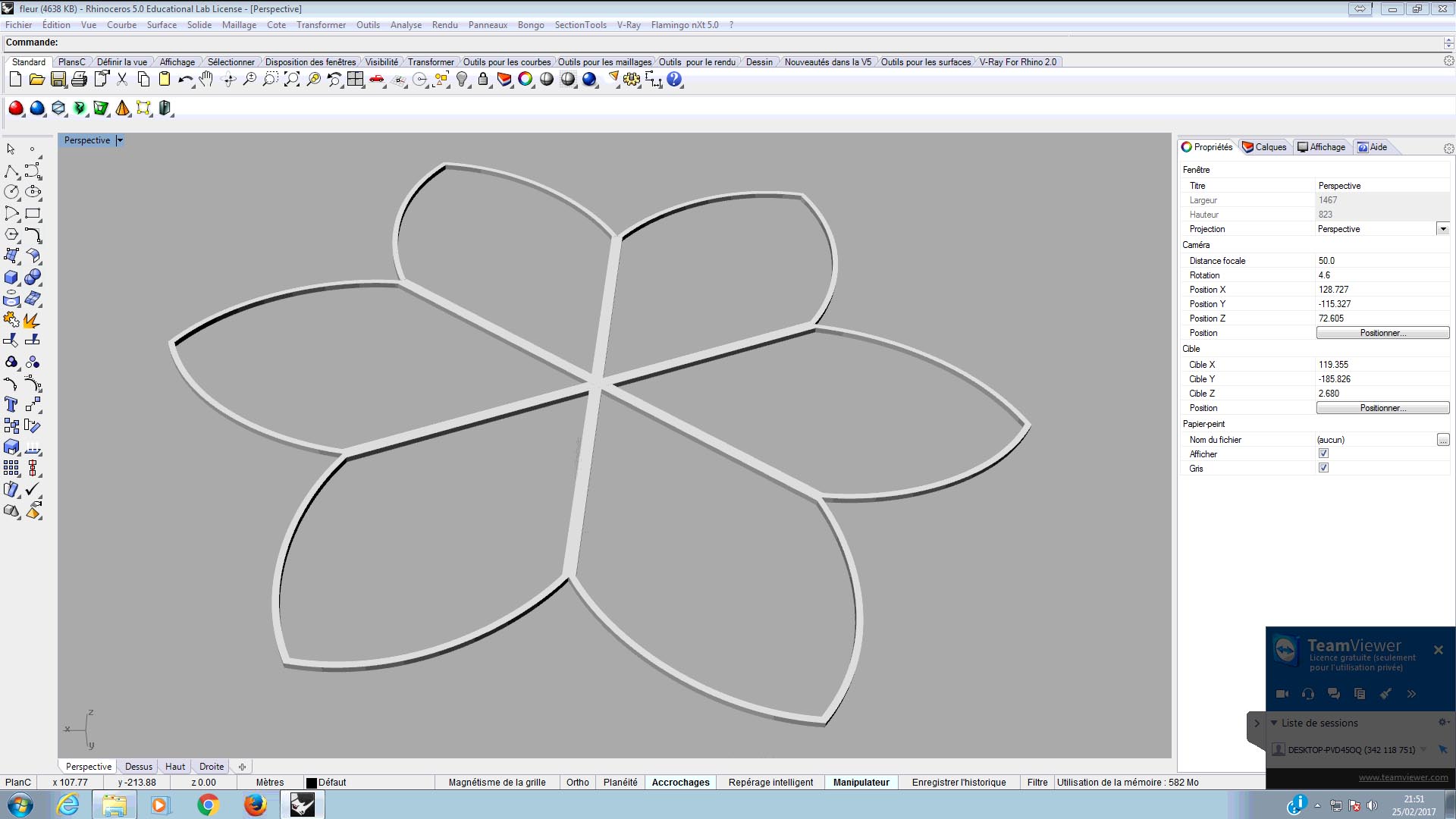The image size is (1456, 819).
Task: Click the four-viewport layout icon
Action: pyautogui.click(x=355, y=80)
